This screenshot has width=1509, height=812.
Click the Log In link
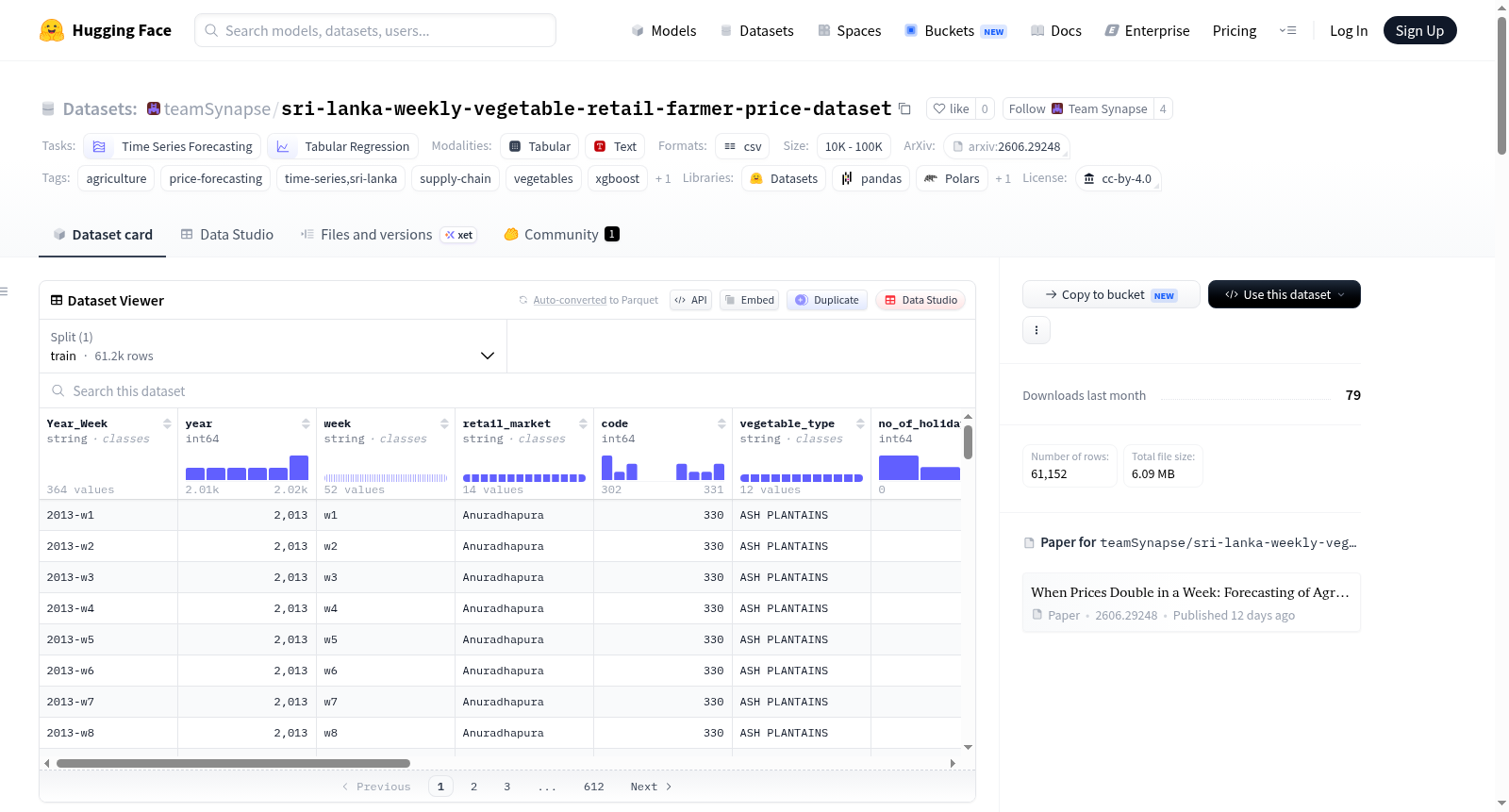click(x=1349, y=30)
